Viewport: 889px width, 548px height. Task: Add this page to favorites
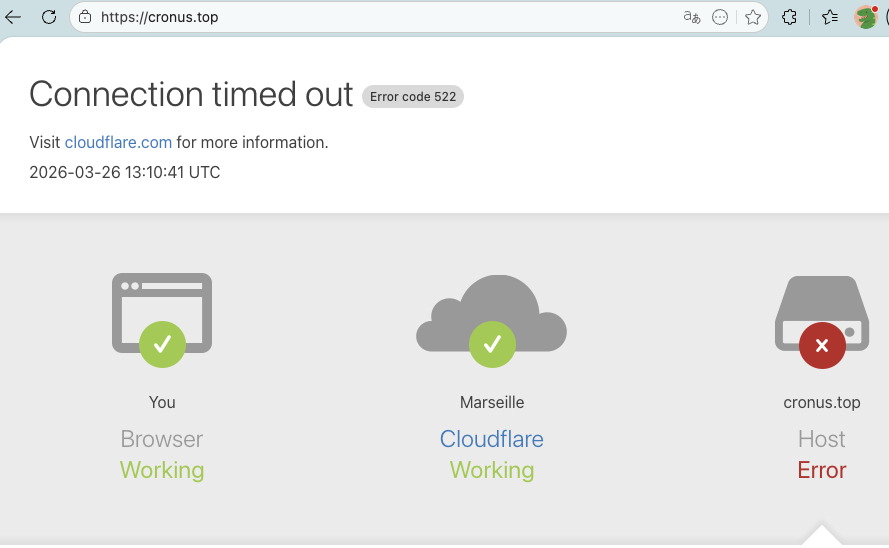(753, 17)
